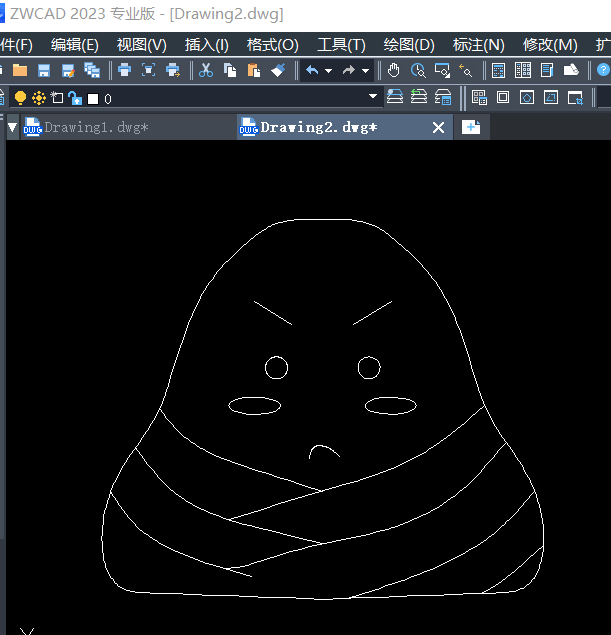The image size is (611, 635).
Task: Click the Save As icon with pencil
Action: tap(68, 70)
